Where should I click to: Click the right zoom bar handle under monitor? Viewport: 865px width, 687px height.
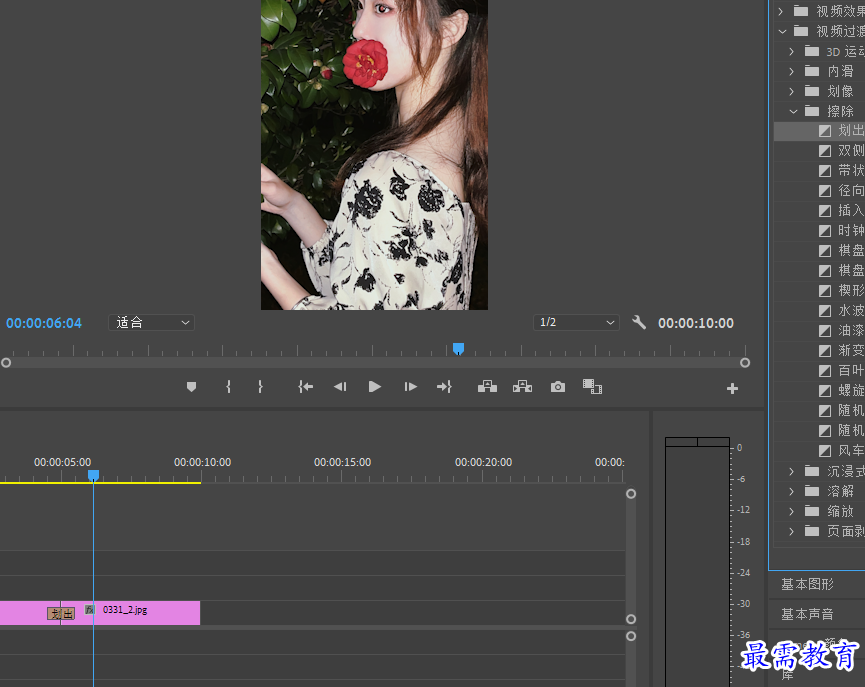(x=745, y=363)
